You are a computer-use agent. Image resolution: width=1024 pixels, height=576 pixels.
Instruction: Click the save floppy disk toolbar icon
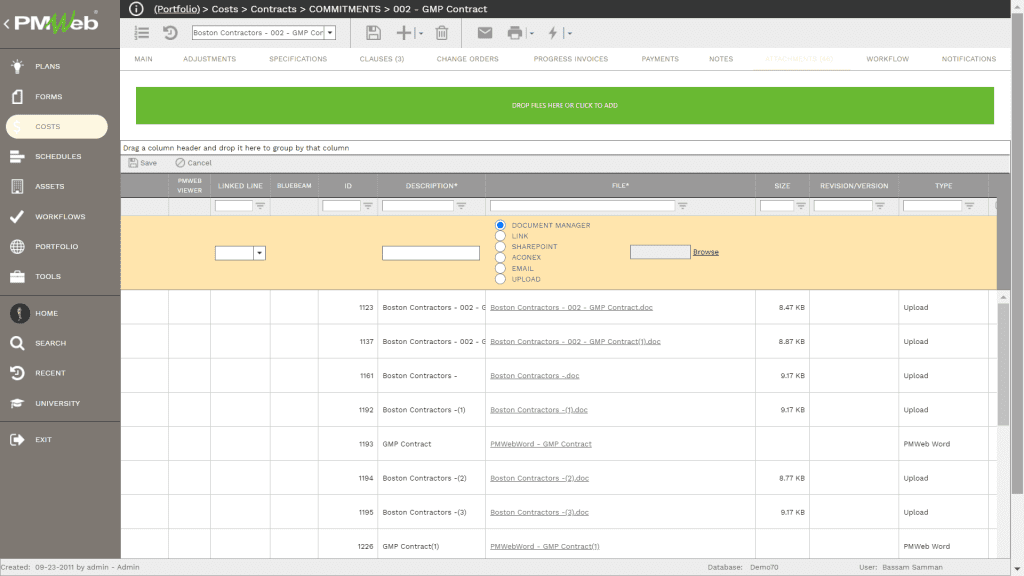pos(373,33)
